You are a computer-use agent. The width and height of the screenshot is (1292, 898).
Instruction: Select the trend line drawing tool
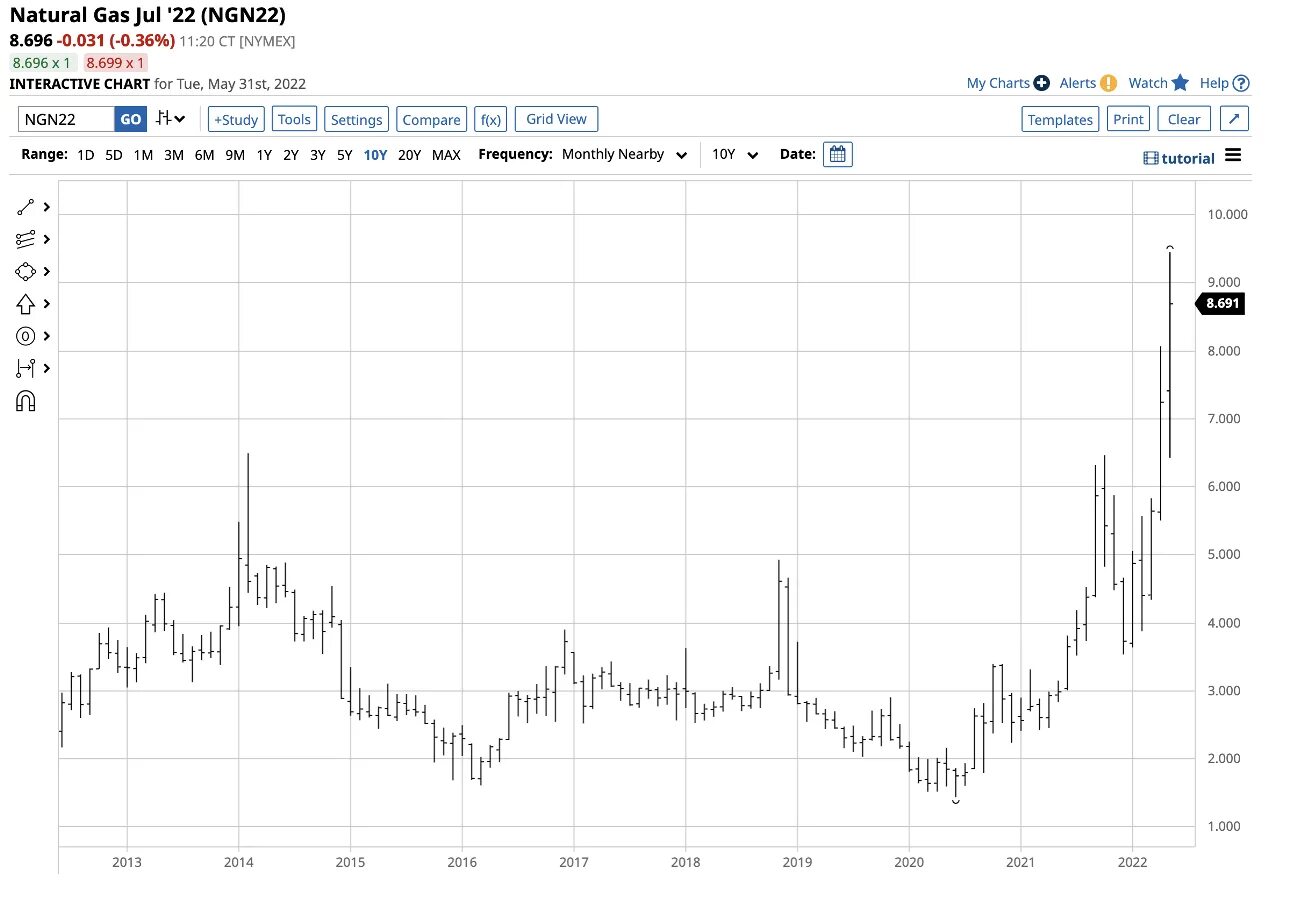[26, 208]
